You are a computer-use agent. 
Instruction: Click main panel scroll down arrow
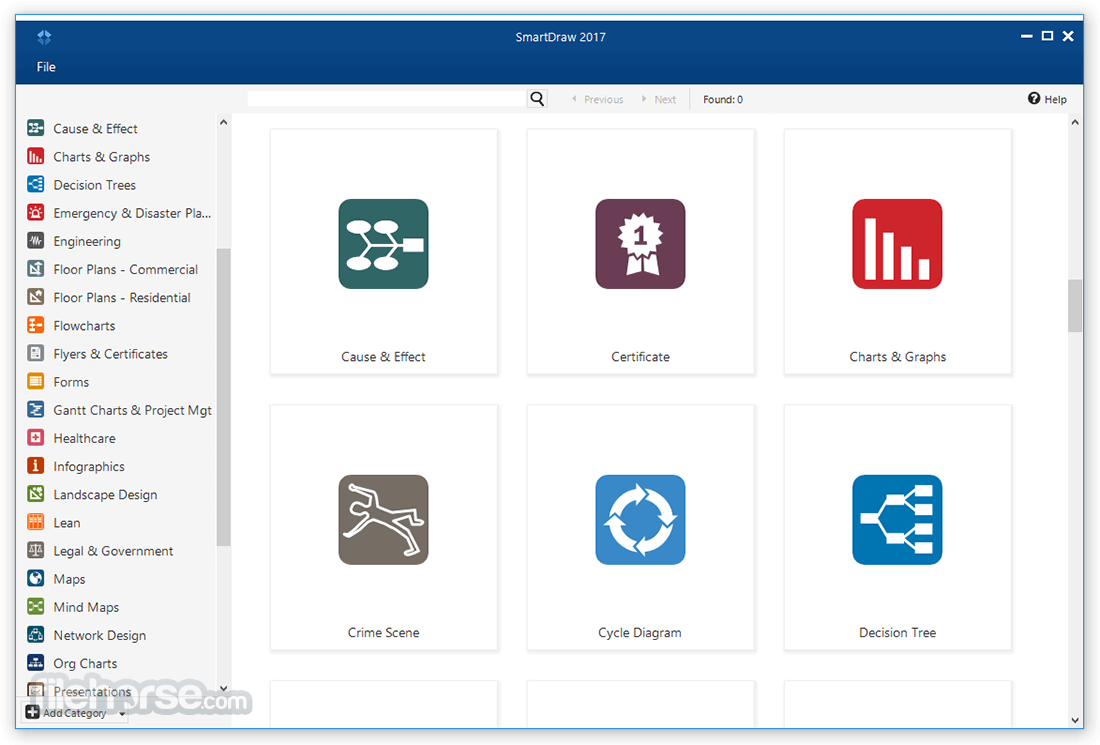tap(1075, 720)
